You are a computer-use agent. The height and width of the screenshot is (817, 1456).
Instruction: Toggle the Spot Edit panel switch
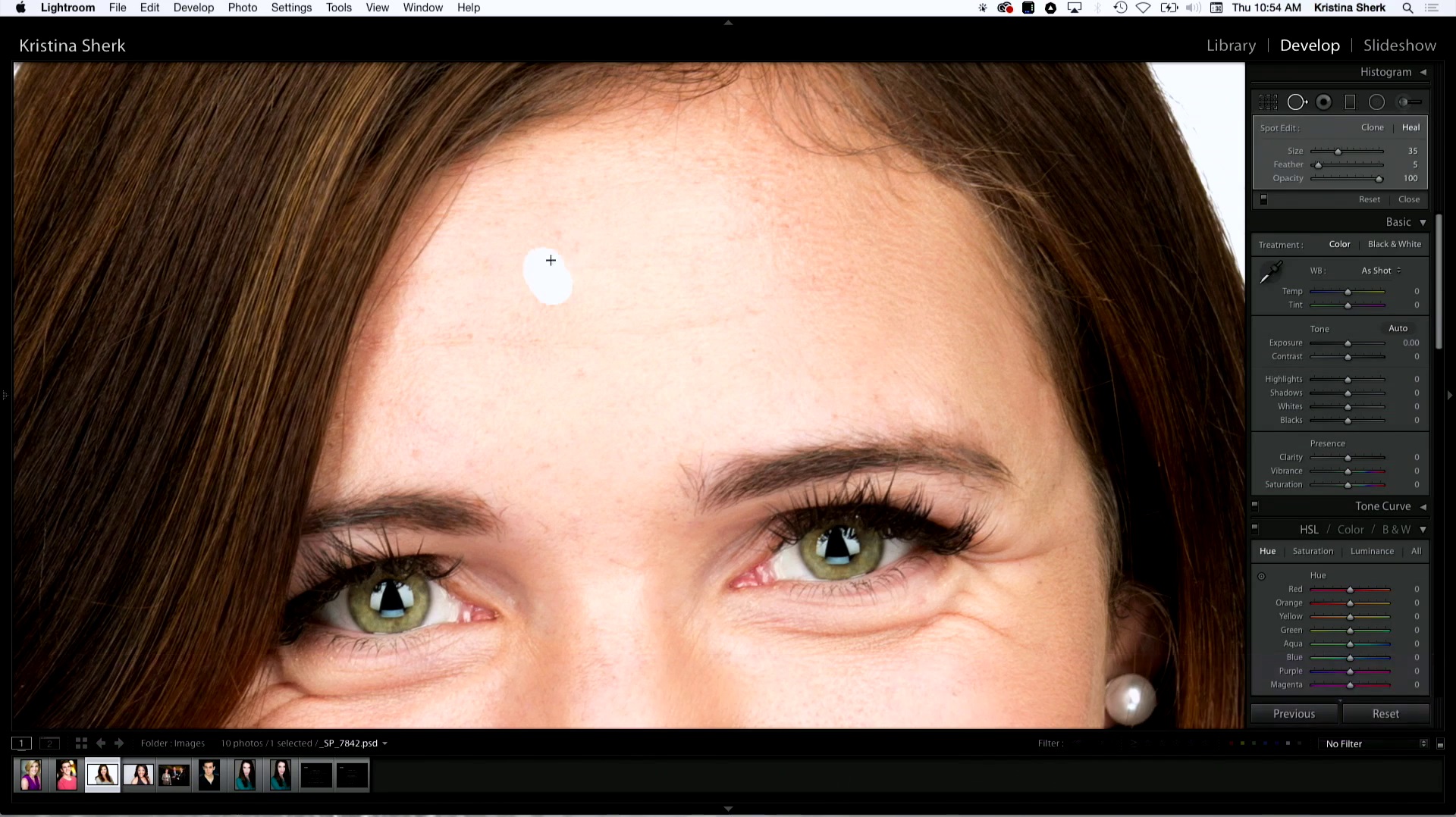pyautogui.click(x=1263, y=199)
